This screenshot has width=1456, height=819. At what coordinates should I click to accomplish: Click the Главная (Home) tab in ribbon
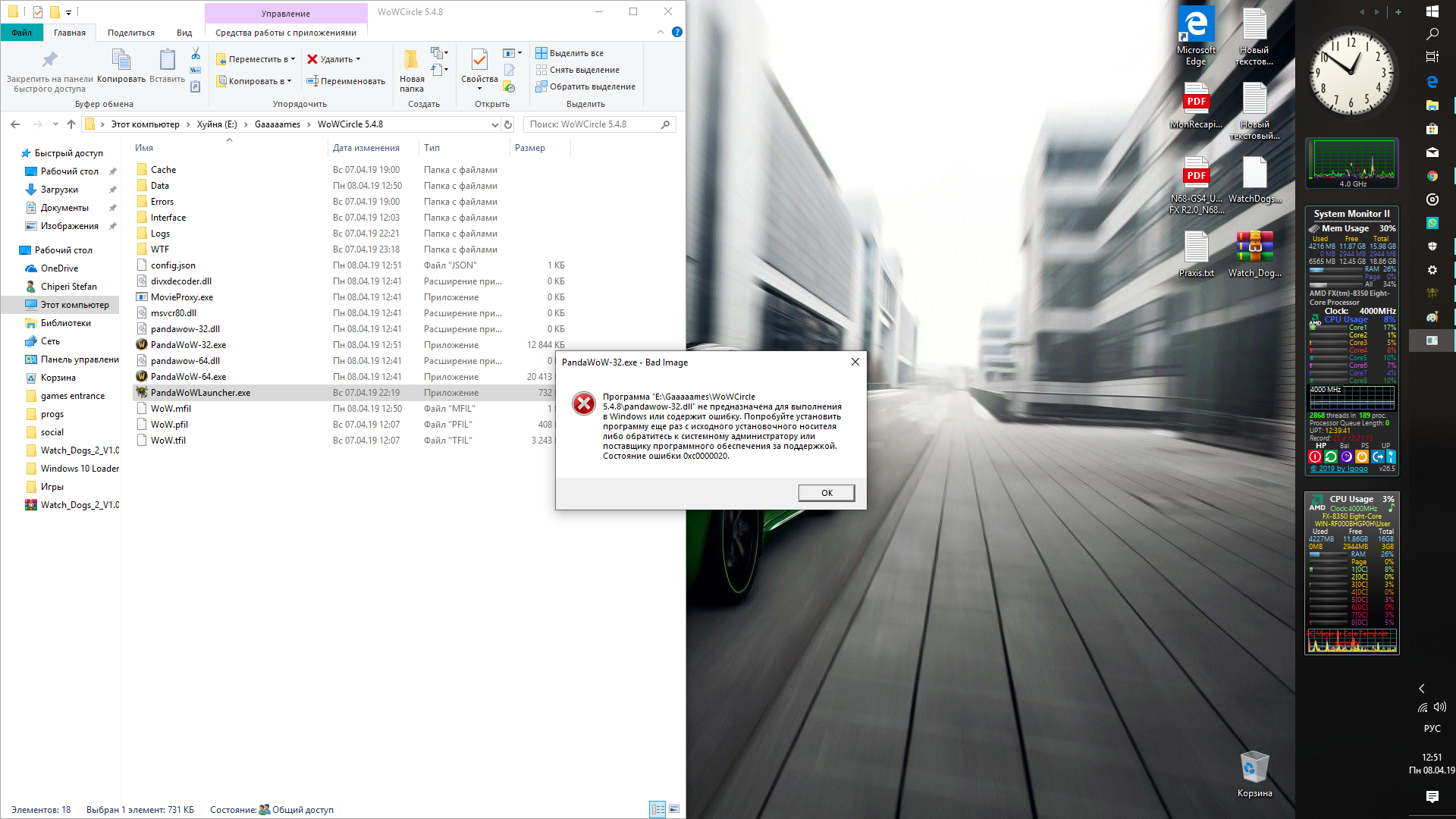(x=68, y=32)
